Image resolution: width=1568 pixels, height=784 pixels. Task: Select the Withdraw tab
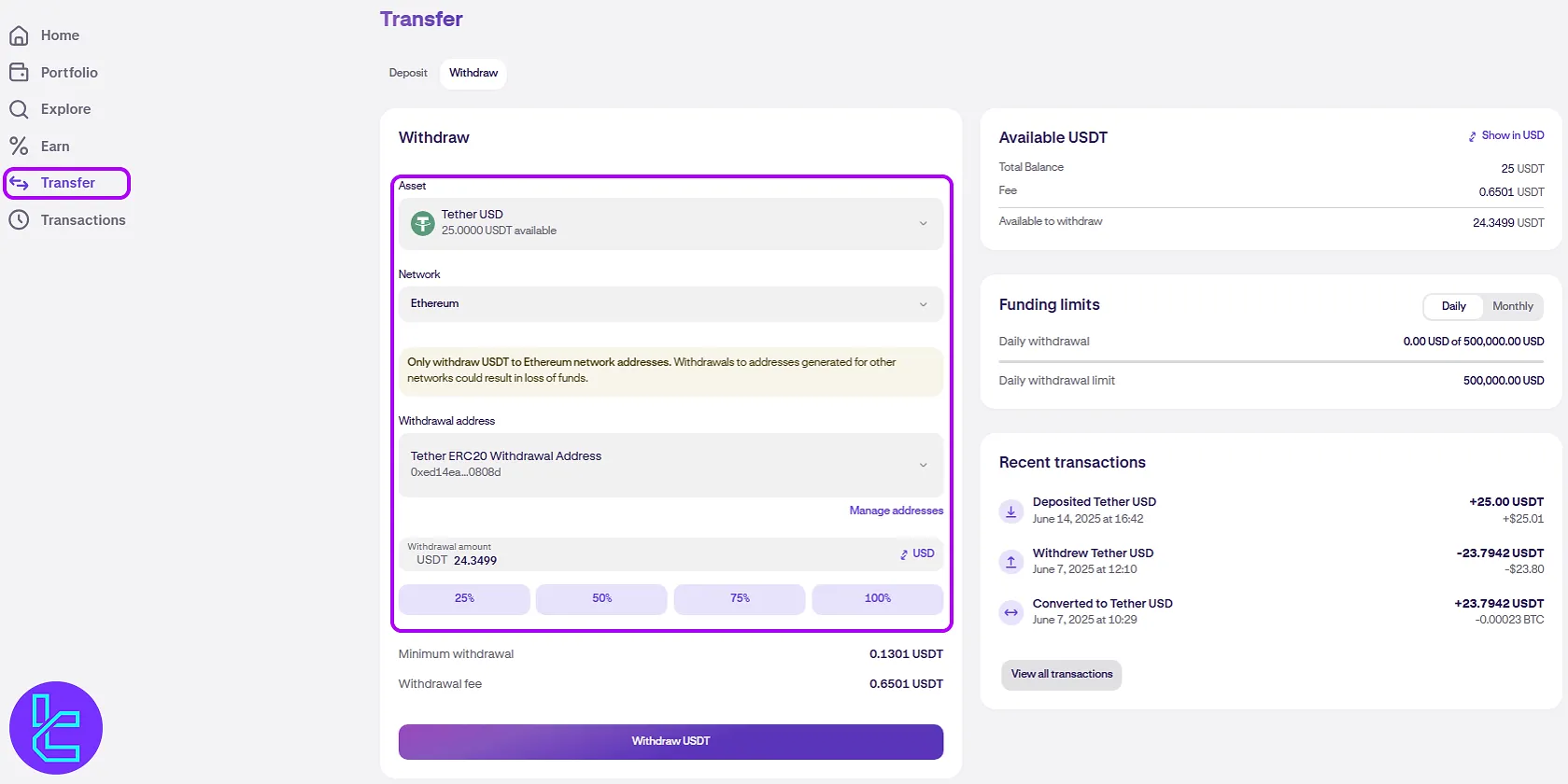(473, 73)
